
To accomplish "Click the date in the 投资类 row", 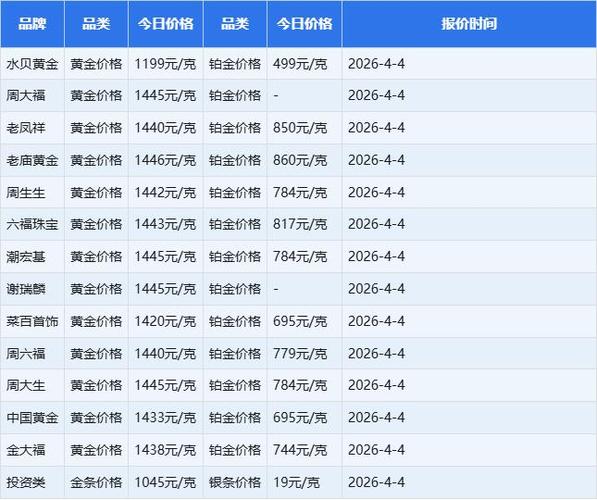I will click(376, 482).
